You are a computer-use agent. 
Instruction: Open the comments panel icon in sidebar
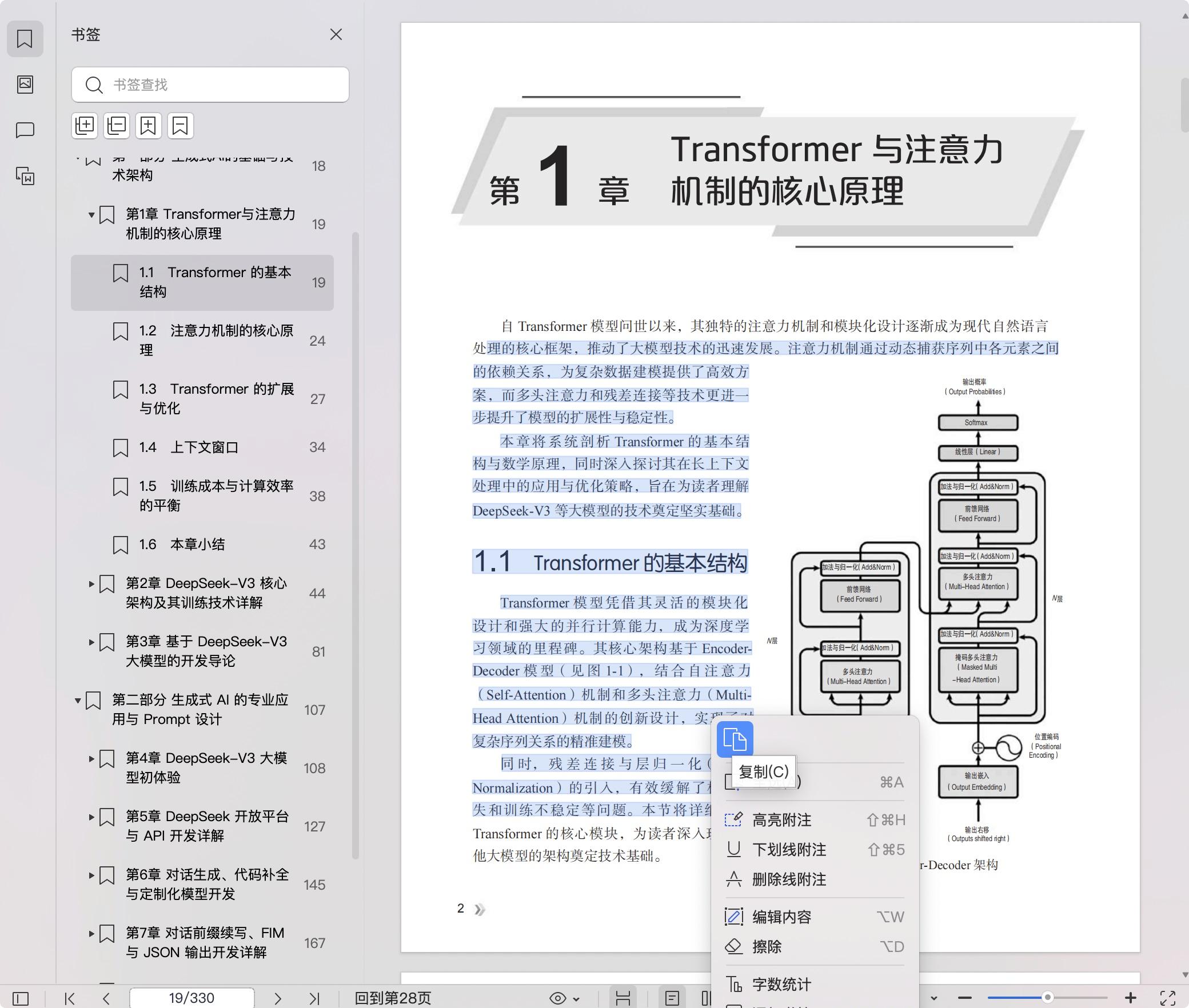click(x=25, y=130)
